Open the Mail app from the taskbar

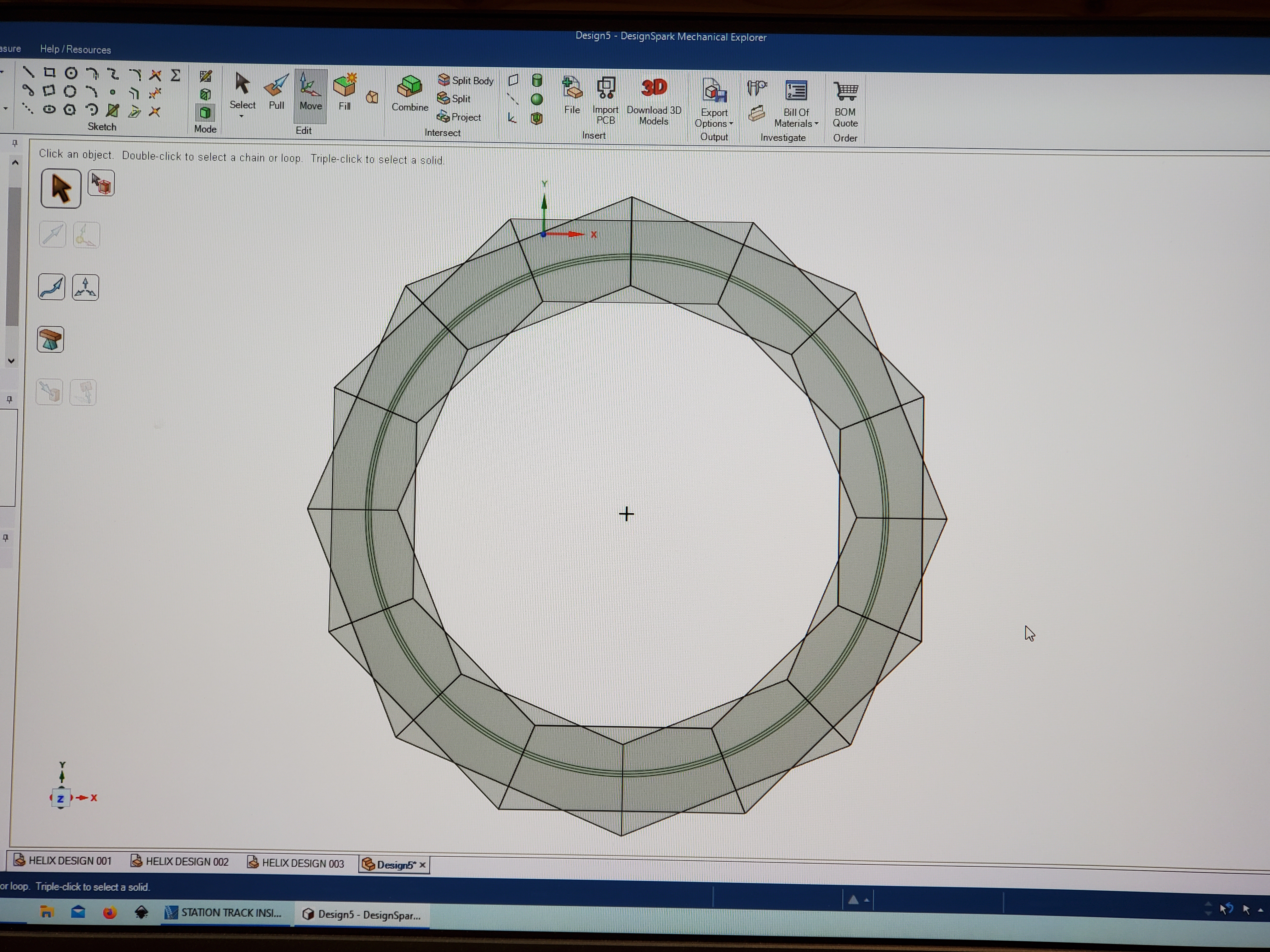(78, 912)
